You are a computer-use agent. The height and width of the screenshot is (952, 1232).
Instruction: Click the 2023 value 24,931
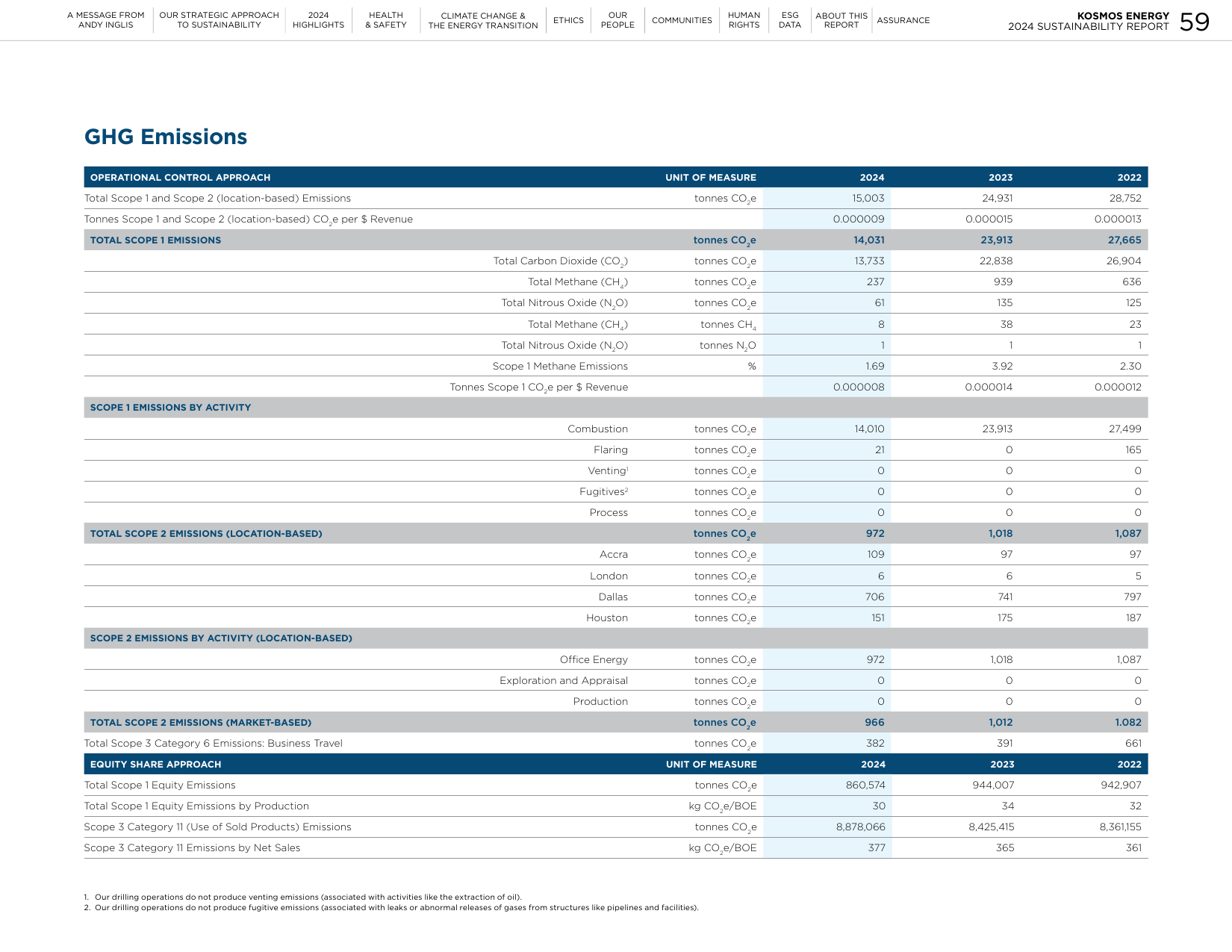(x=998, y=199)
